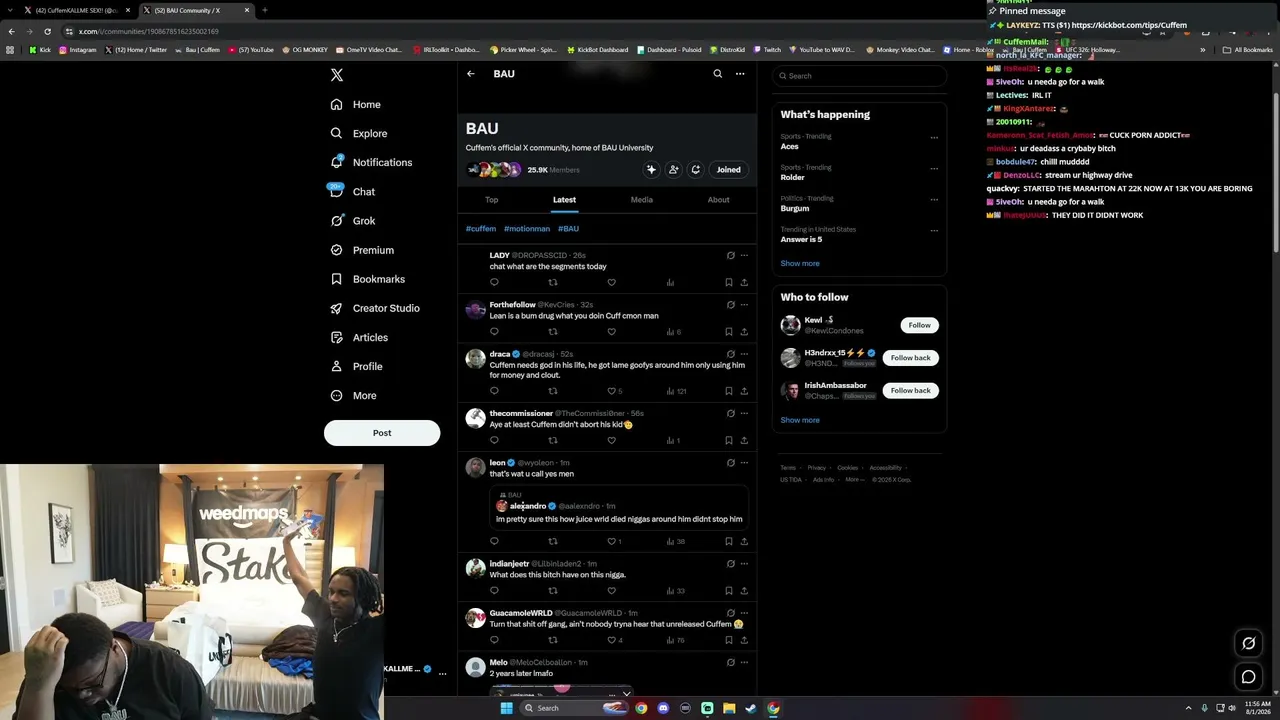This screenshot has width=1280, height=720.
Task: Open more options on GuacamoleWRLD's post
Action: tap(744, 613)
